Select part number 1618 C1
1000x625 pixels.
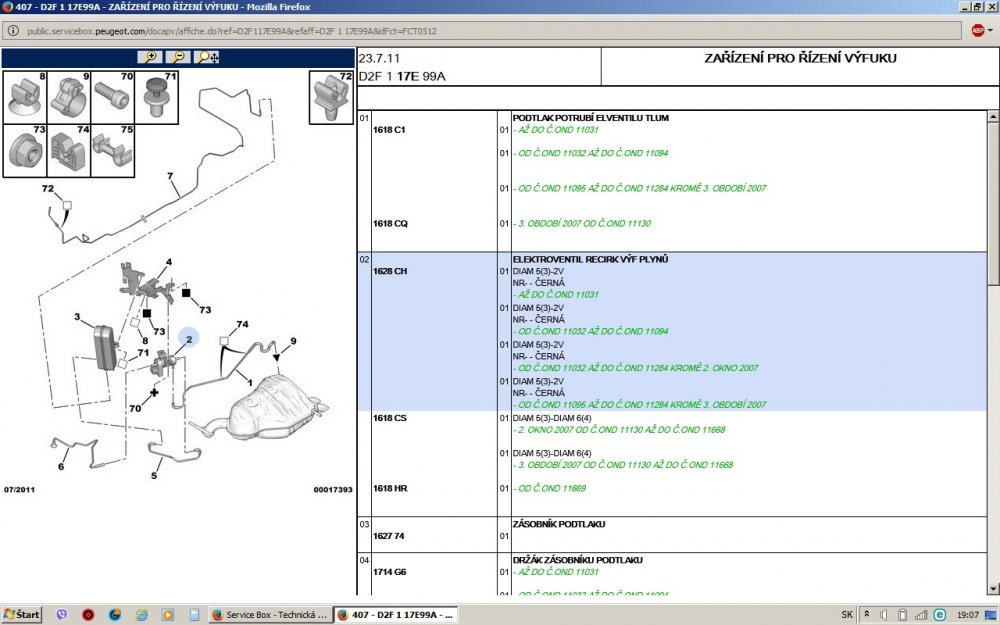(x=389, y=129)
